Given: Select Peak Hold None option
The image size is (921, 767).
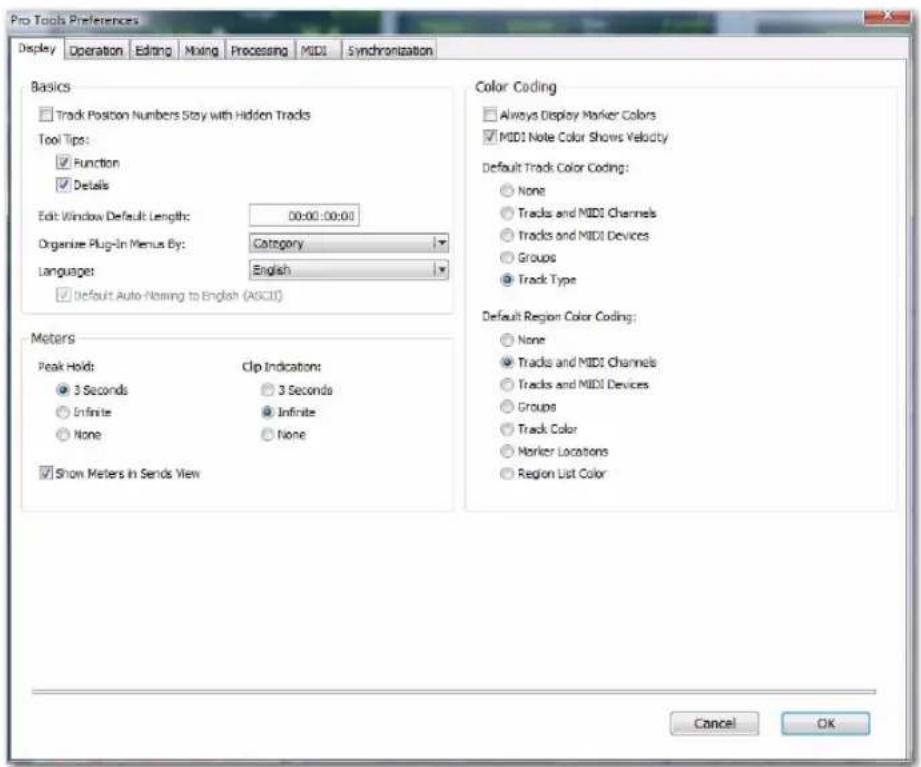Looking at the screenshot, I should 63,434.
